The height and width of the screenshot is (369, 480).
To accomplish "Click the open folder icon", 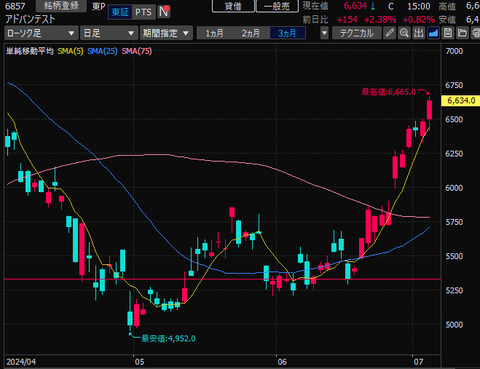I will click(x=462, y=33).
